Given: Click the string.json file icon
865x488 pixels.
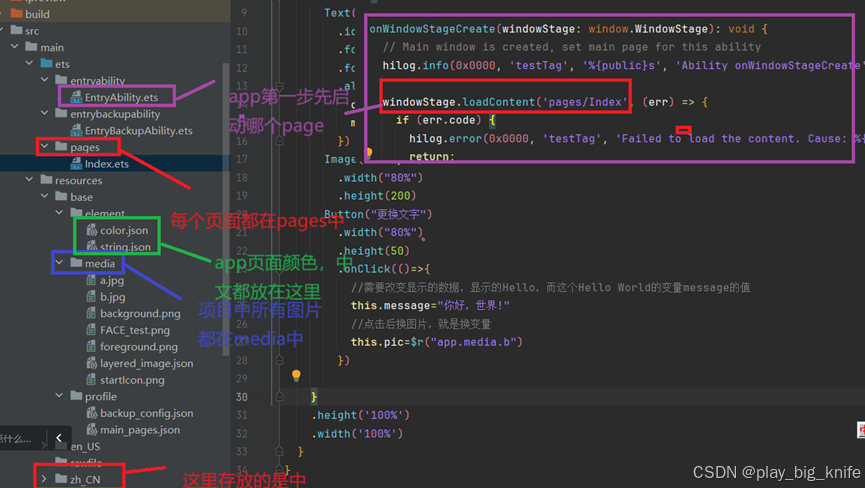Looking at the screenshot, I should pos(92,247).
